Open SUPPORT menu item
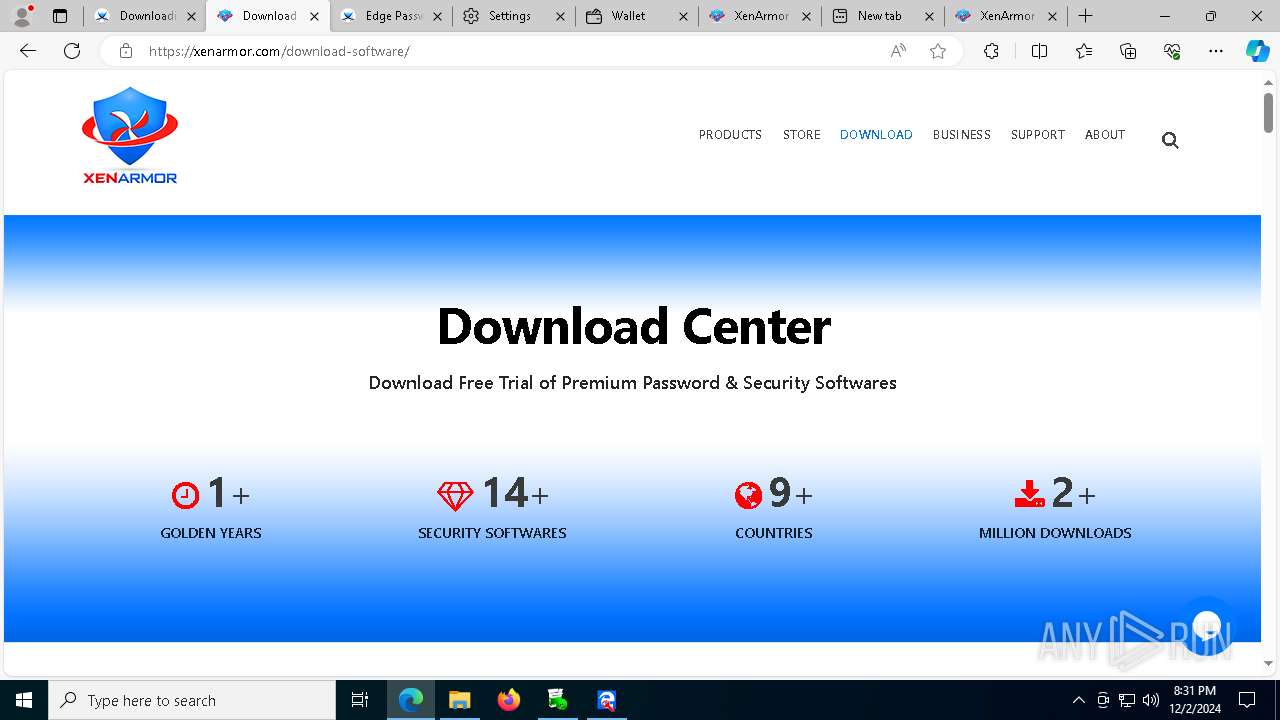 click(1038, 135)
